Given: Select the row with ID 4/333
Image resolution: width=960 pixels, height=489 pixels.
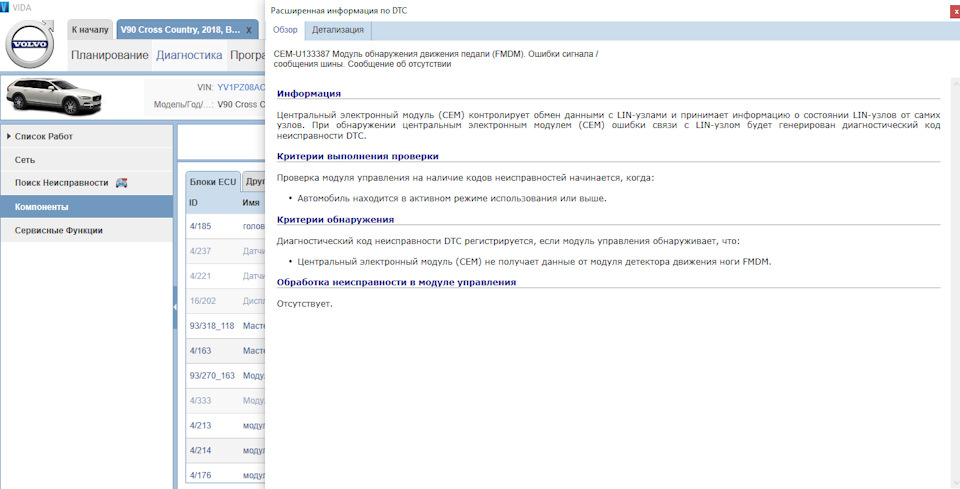Looking at the screenshot, I should click(225, 401).
